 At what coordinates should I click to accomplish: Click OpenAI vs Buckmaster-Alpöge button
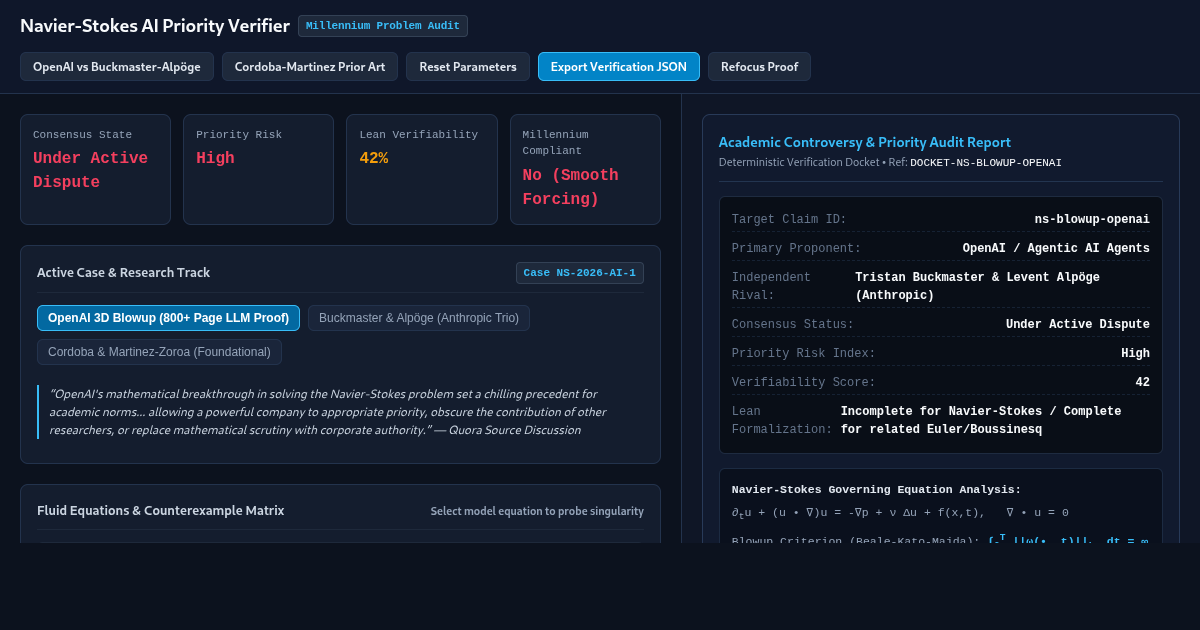coord(117,67)
